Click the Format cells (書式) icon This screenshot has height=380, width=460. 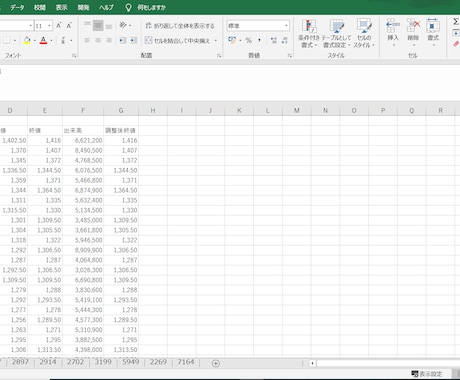433,26
